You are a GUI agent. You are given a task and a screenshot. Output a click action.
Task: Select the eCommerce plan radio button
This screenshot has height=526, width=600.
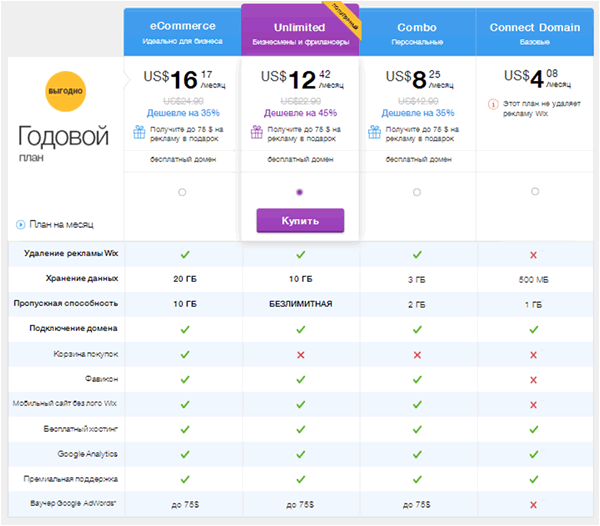pyautogui.click(x=182, y=192)
